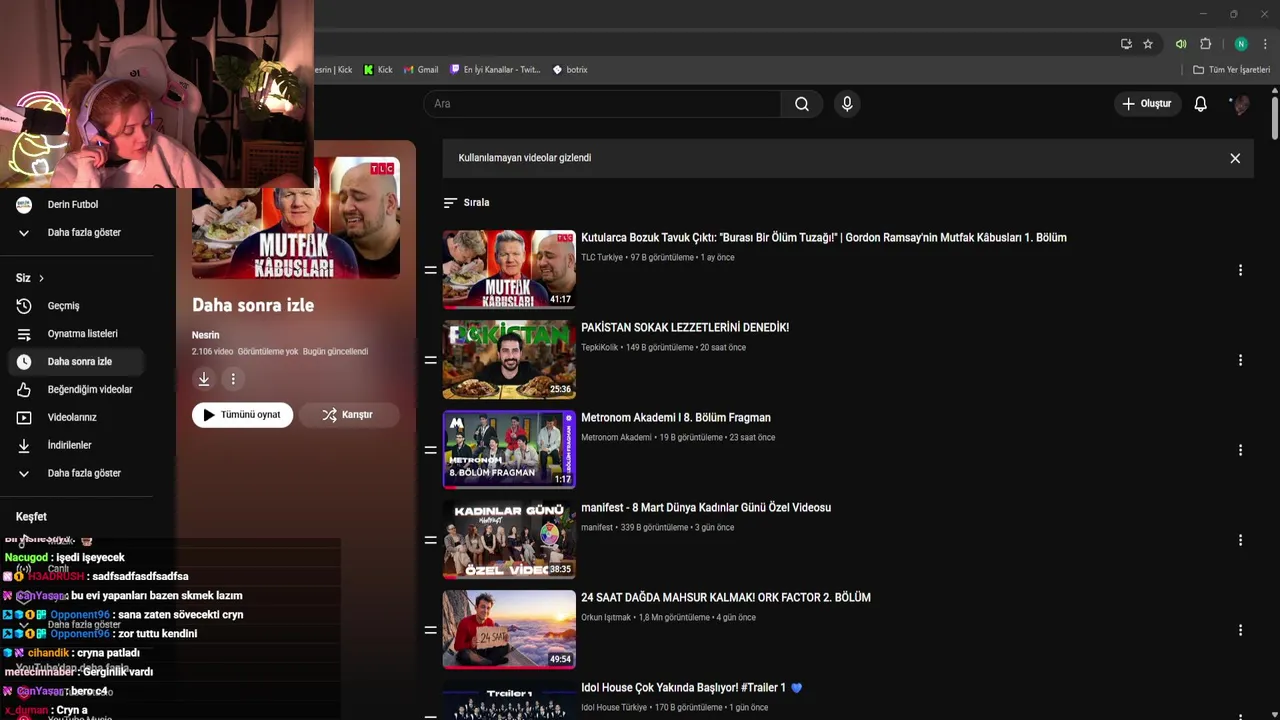Grab reorder handle of manifest video
Viewport: 1280px width, 720px height.
click(430, 540)
